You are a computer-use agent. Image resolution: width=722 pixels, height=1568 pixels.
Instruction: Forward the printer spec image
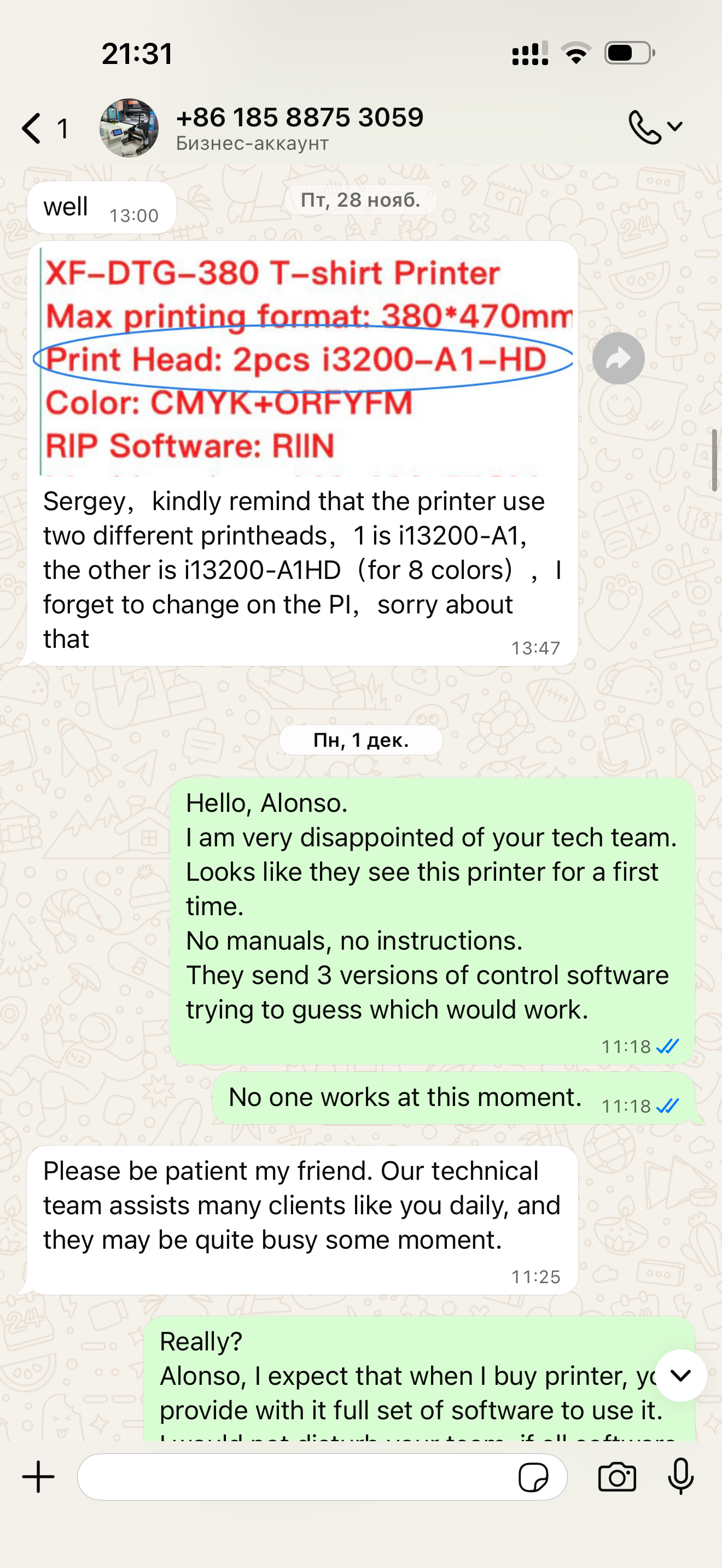pos(619,359)
